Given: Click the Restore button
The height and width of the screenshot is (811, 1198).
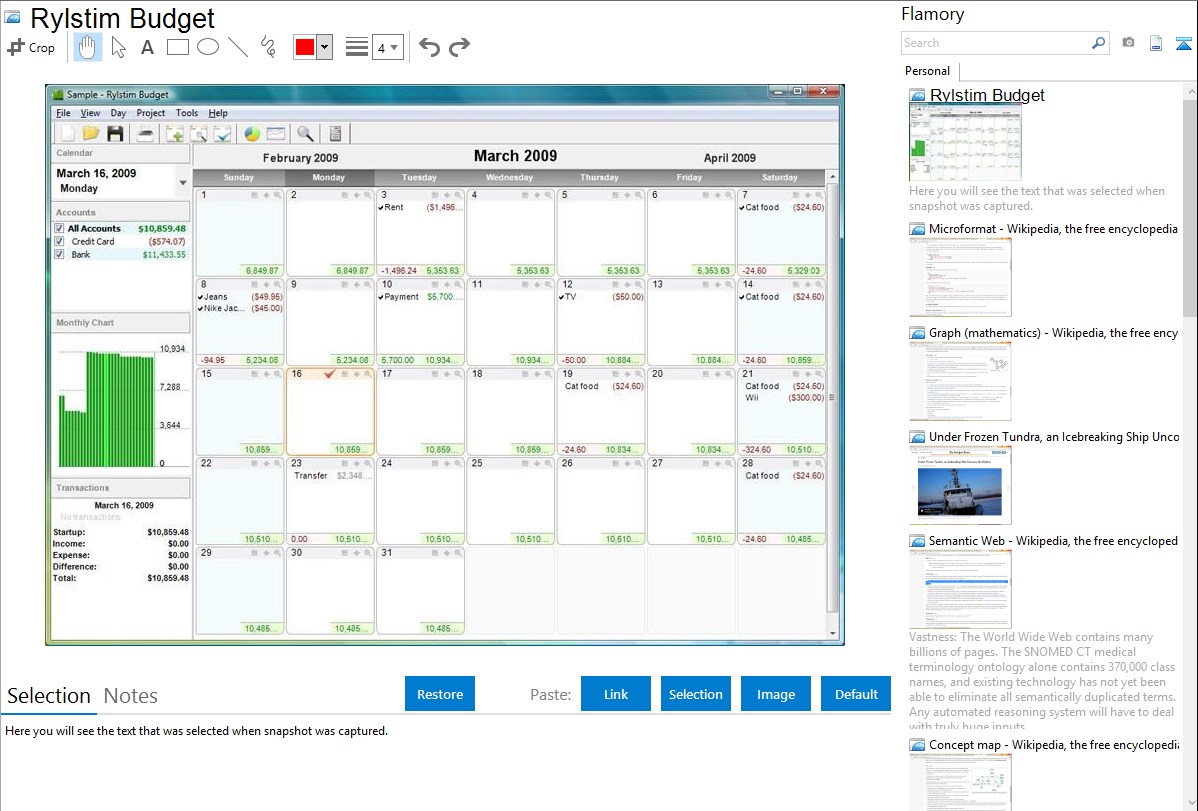Looking at the screenshot, I should pos(440,694).
